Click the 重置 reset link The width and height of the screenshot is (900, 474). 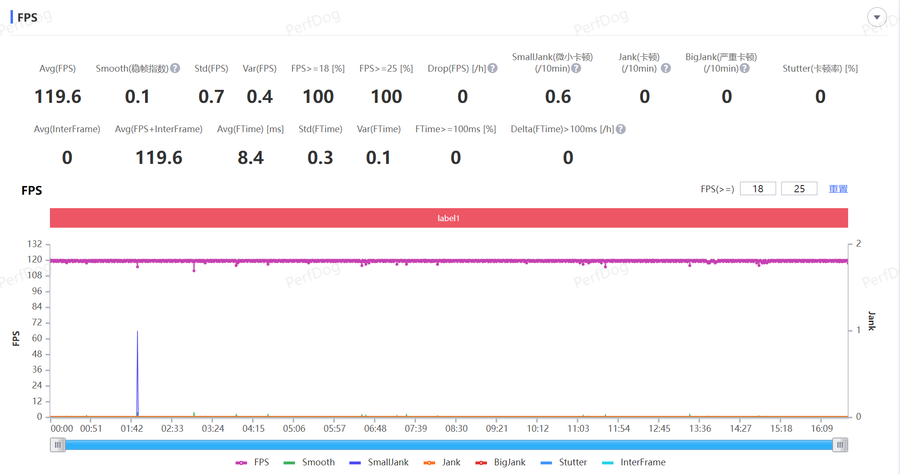pyautogui.click(x=838, y=189)
